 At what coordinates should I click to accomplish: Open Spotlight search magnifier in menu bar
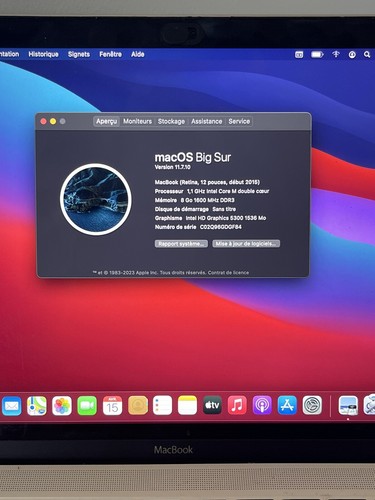[x=367, y=54]
